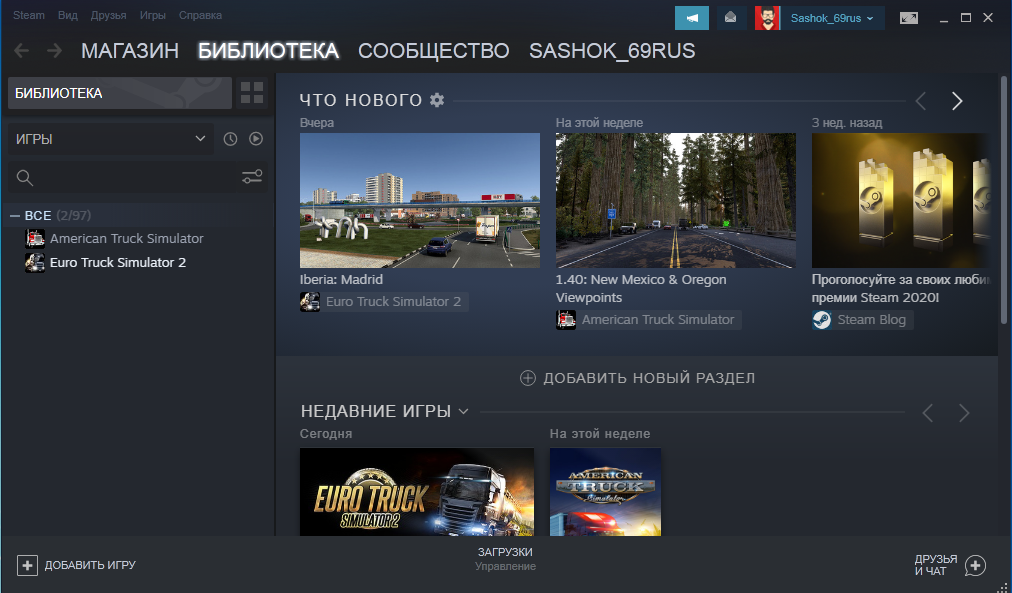Click Euro Truck Simulator 2 news tag icon
The height and width of the screenshot is (593, 1012).
310,302
